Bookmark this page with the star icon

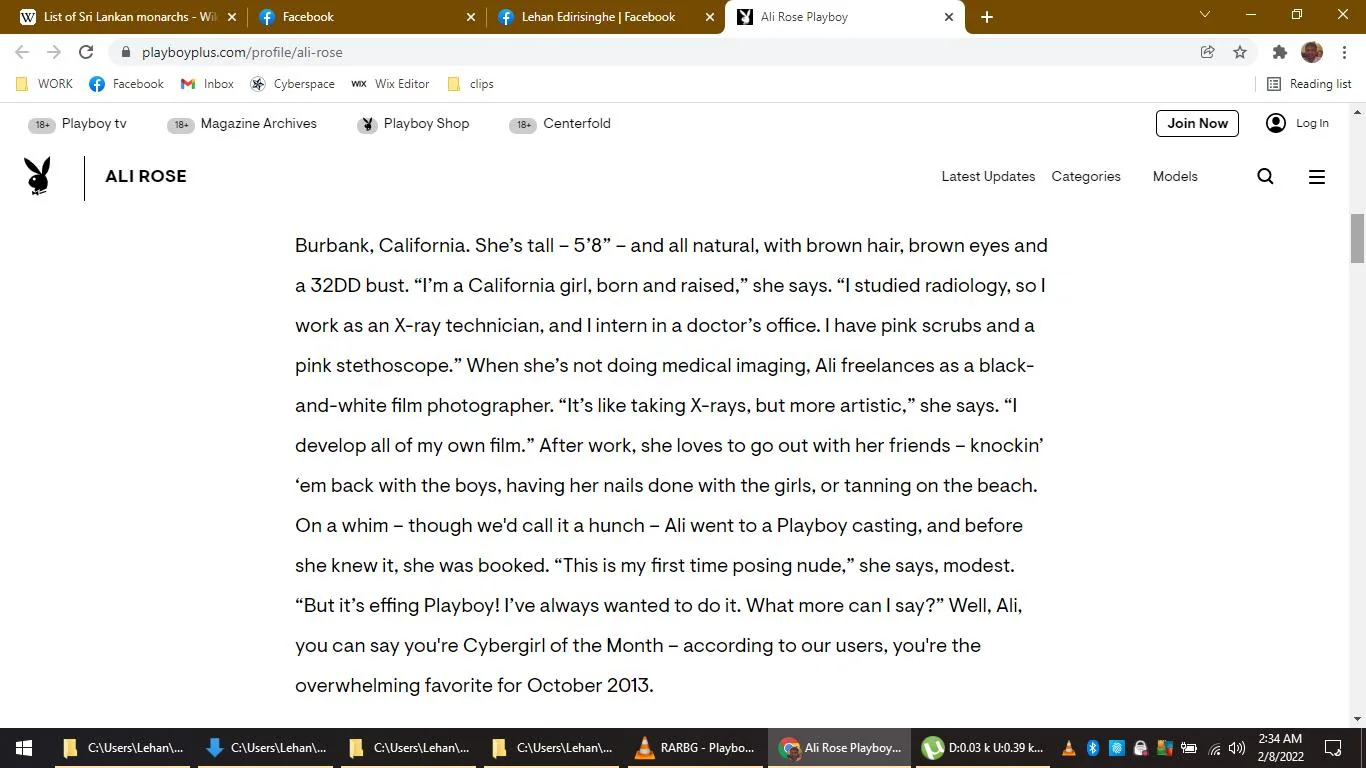(x=1240, y=52)
